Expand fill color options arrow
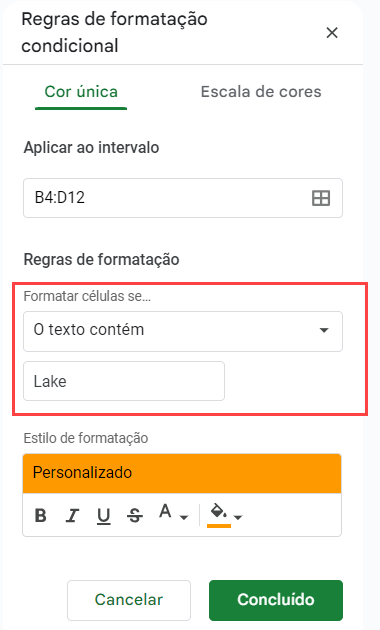 coord(238,517)
